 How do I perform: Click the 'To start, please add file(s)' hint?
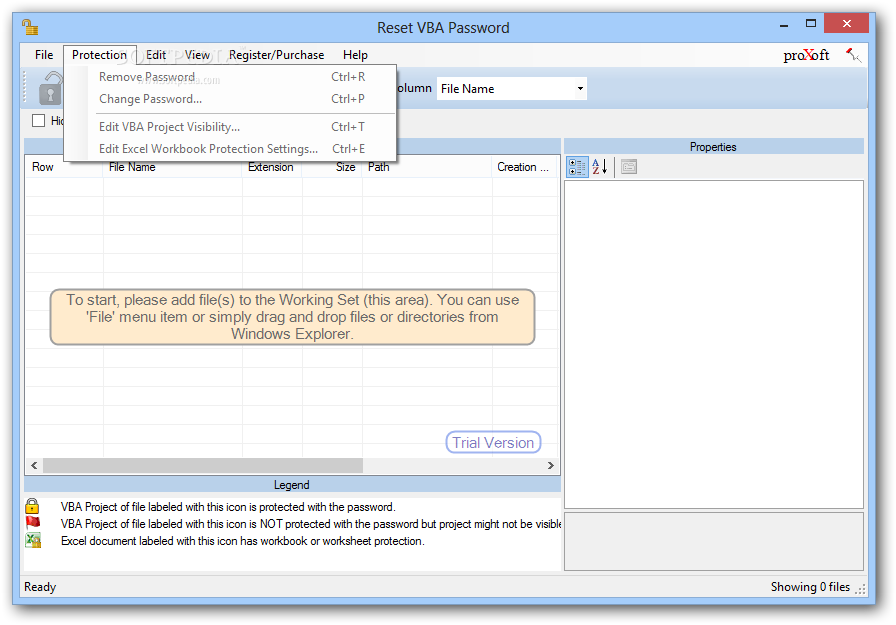293,316
